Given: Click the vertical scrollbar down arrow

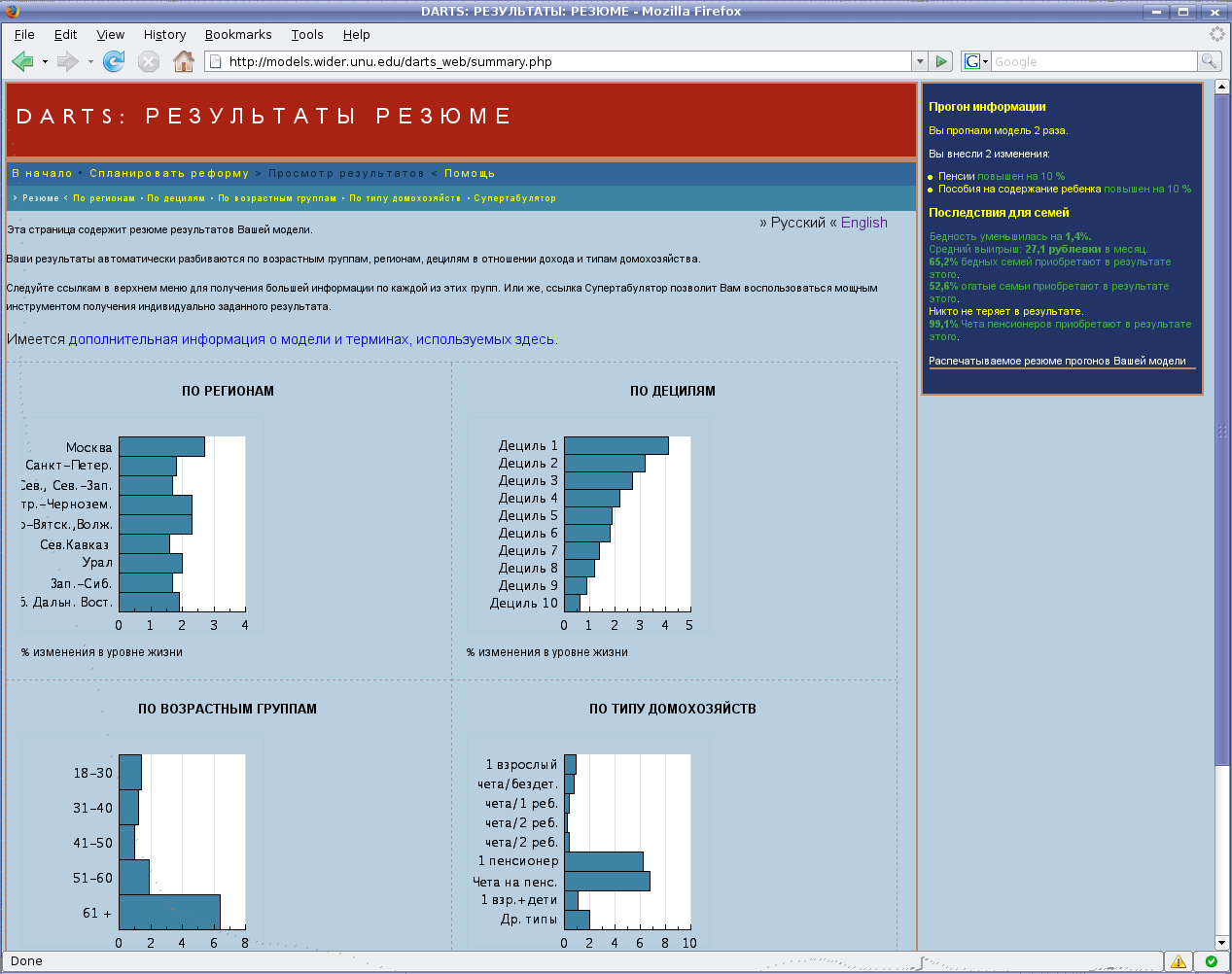Looking at the screenshot, I should [x=1222, y=942].
